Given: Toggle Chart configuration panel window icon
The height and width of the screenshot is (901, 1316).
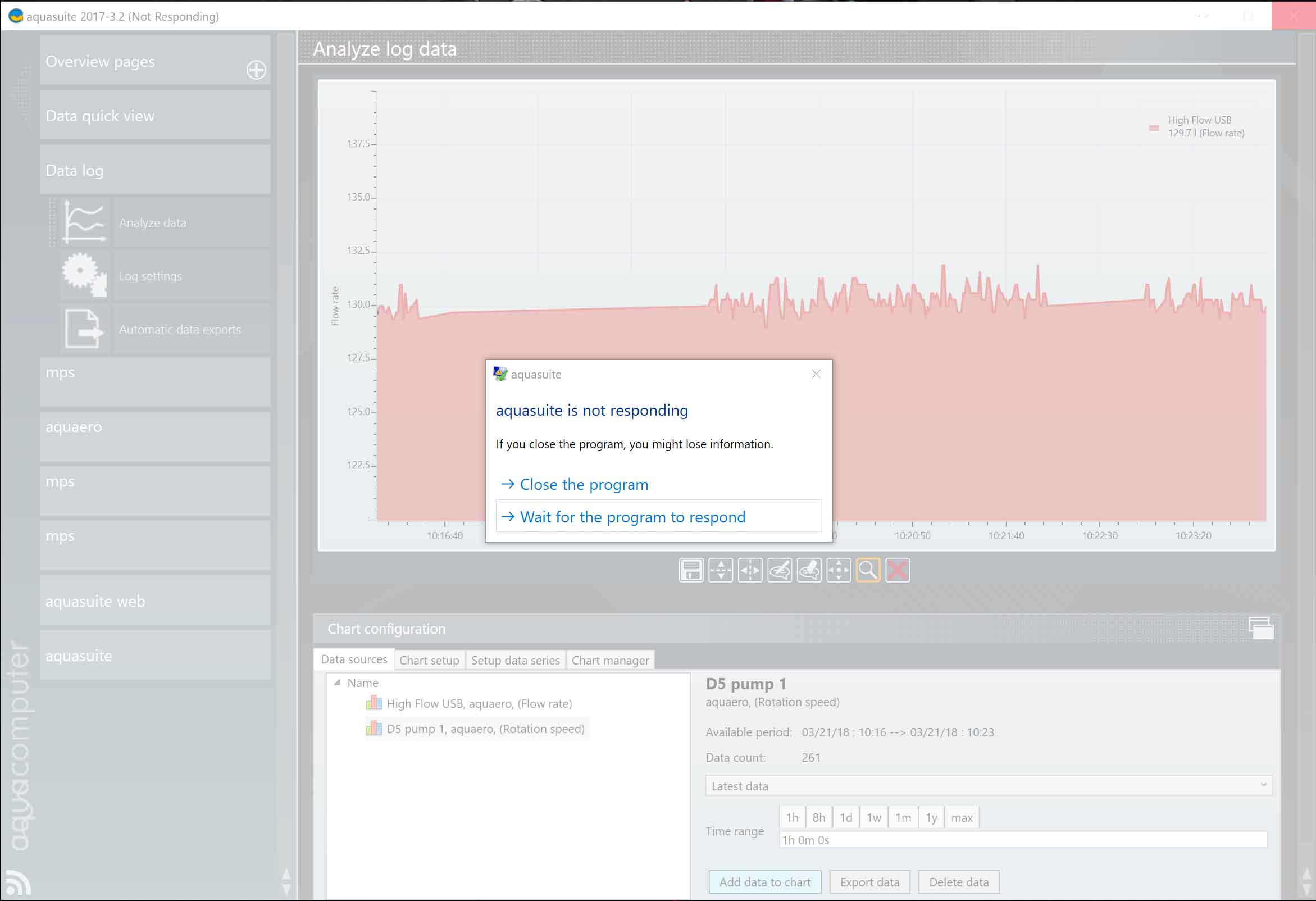Looking at the screenshot, I should coord(1260,628).
